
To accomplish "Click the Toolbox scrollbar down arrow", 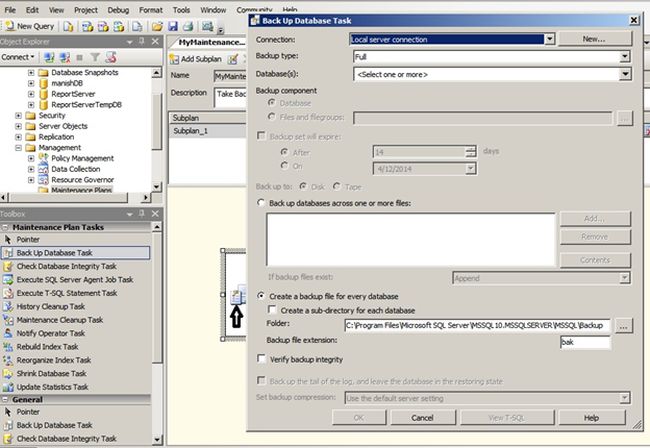I will point(157,440).
